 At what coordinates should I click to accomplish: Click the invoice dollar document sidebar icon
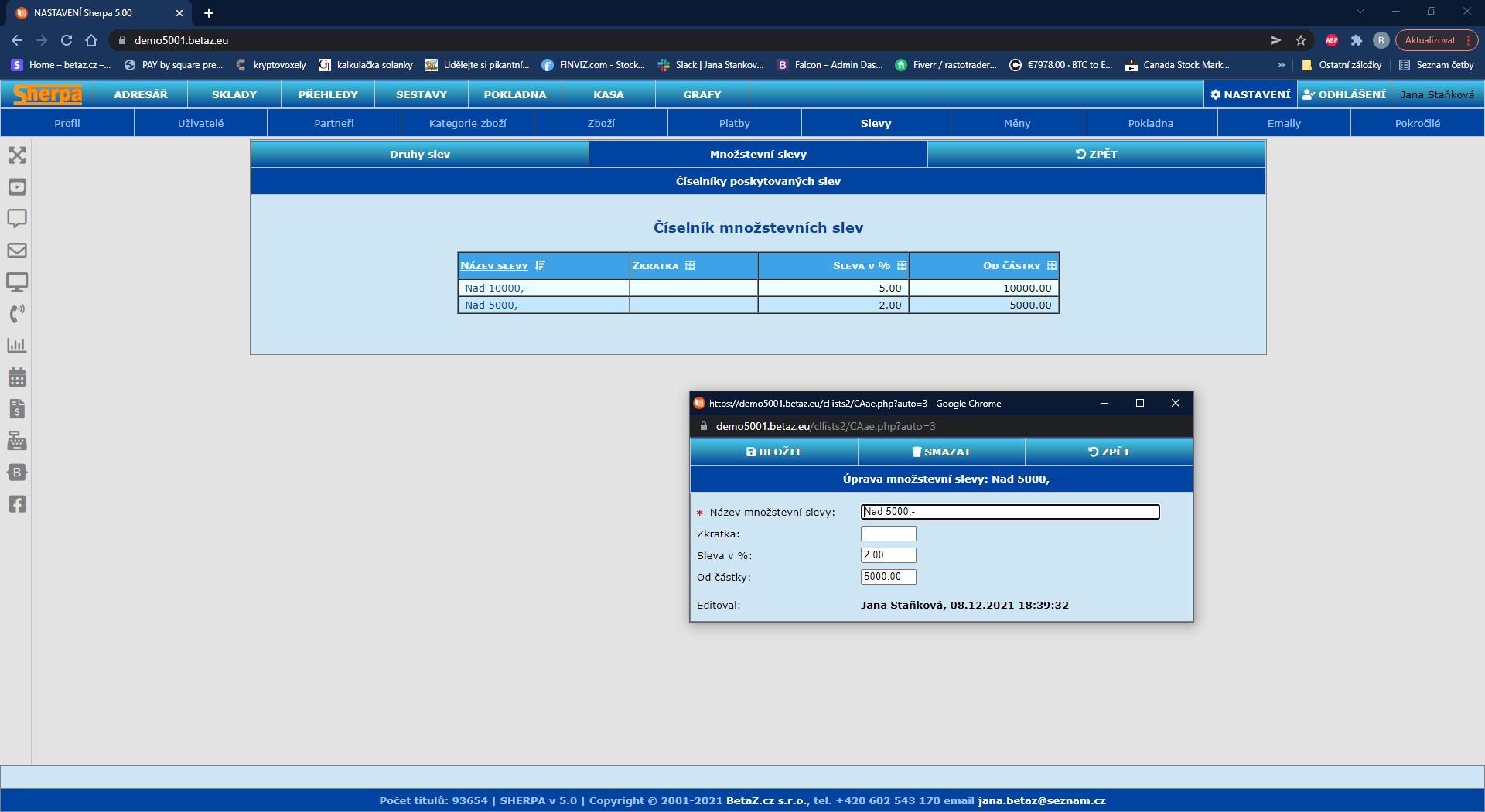(17, 409)
